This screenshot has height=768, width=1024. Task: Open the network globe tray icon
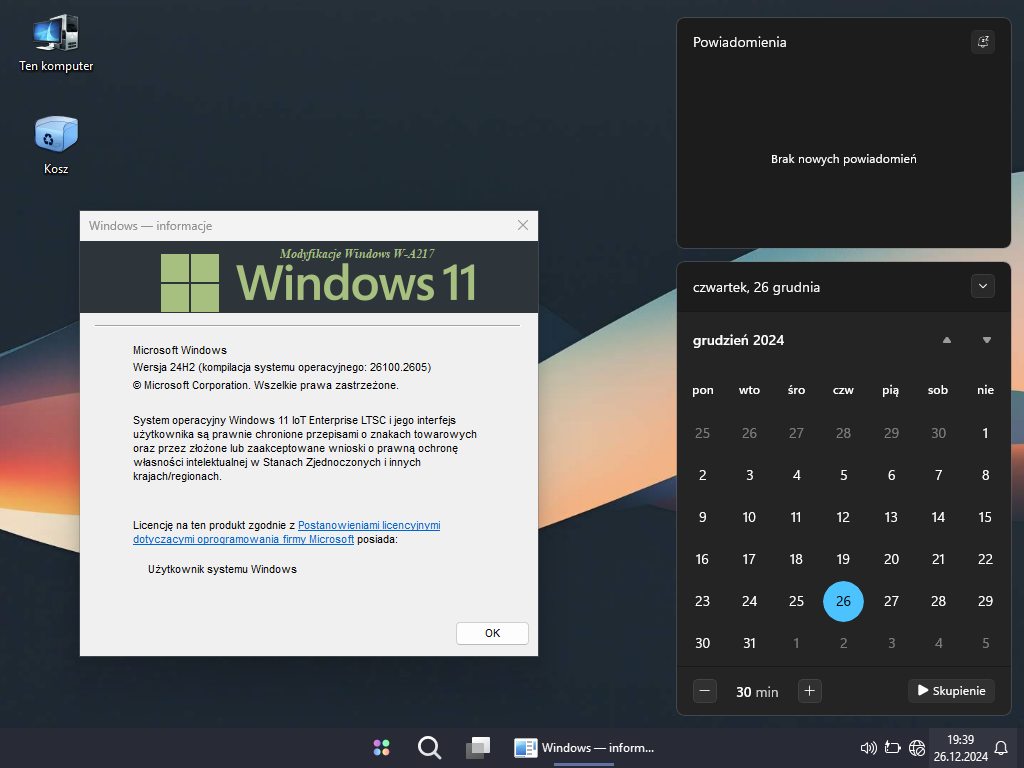pos(916,748)
